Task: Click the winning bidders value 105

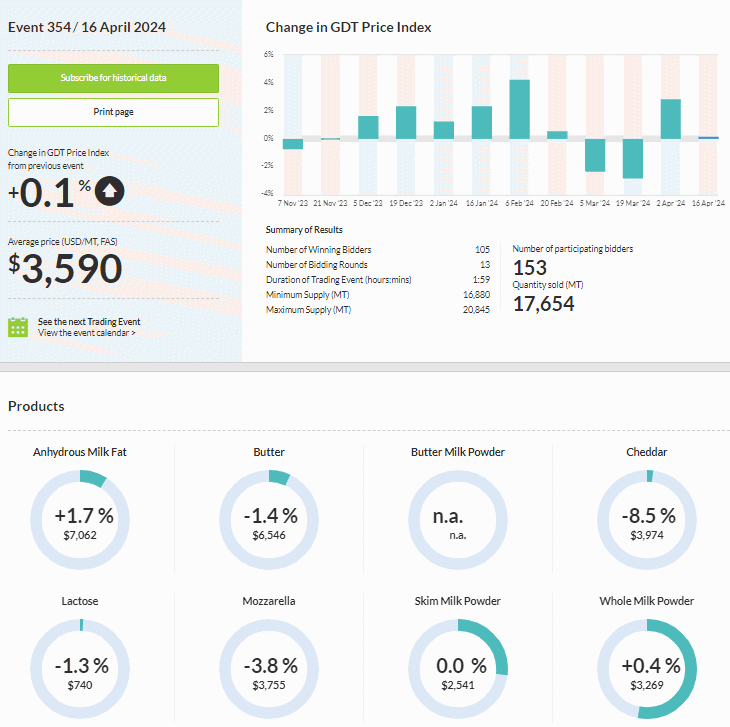Action: (482, 249)
